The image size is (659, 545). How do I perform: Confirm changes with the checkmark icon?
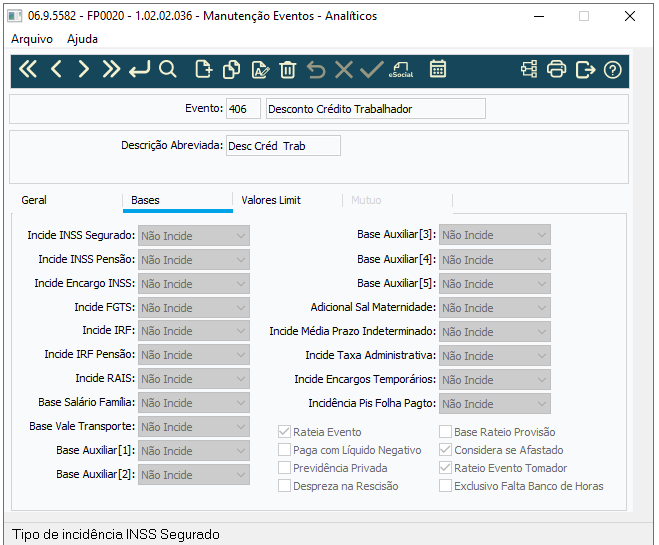372,69
